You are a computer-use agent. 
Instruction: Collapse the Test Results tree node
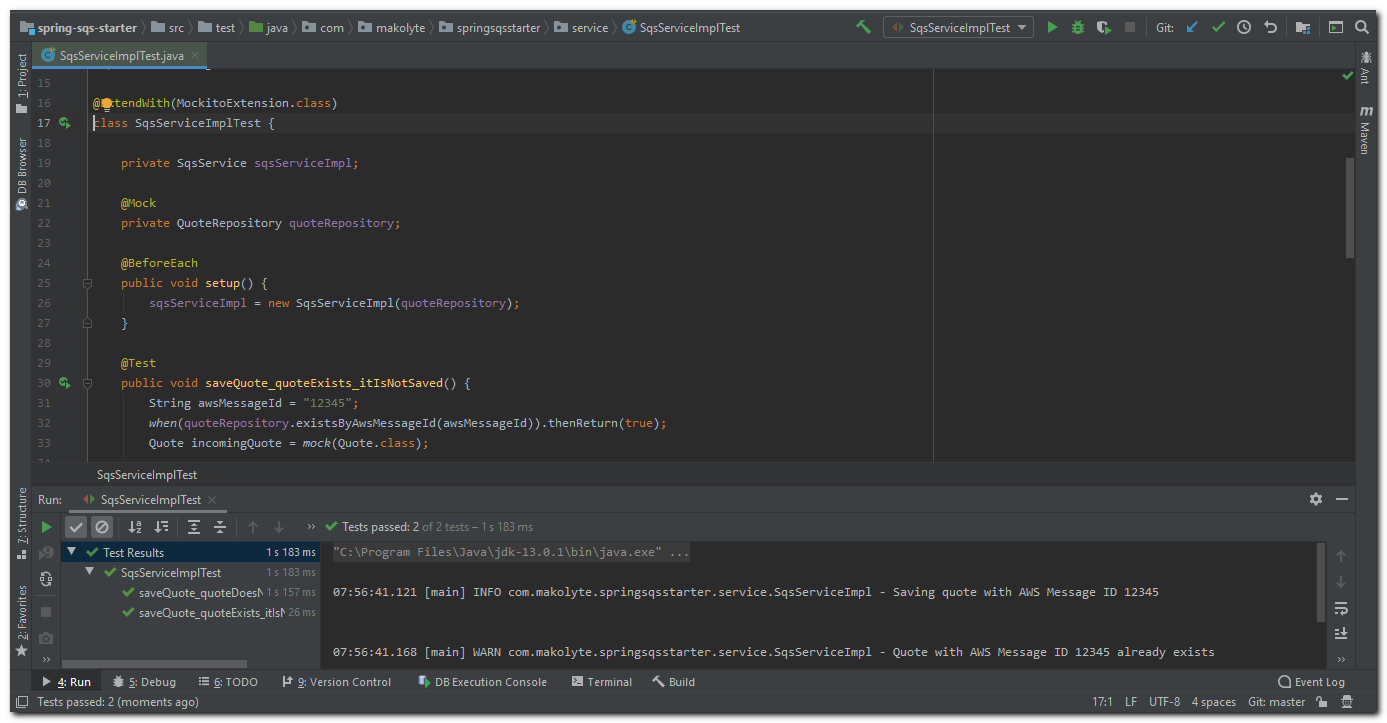tap(70, 551)
